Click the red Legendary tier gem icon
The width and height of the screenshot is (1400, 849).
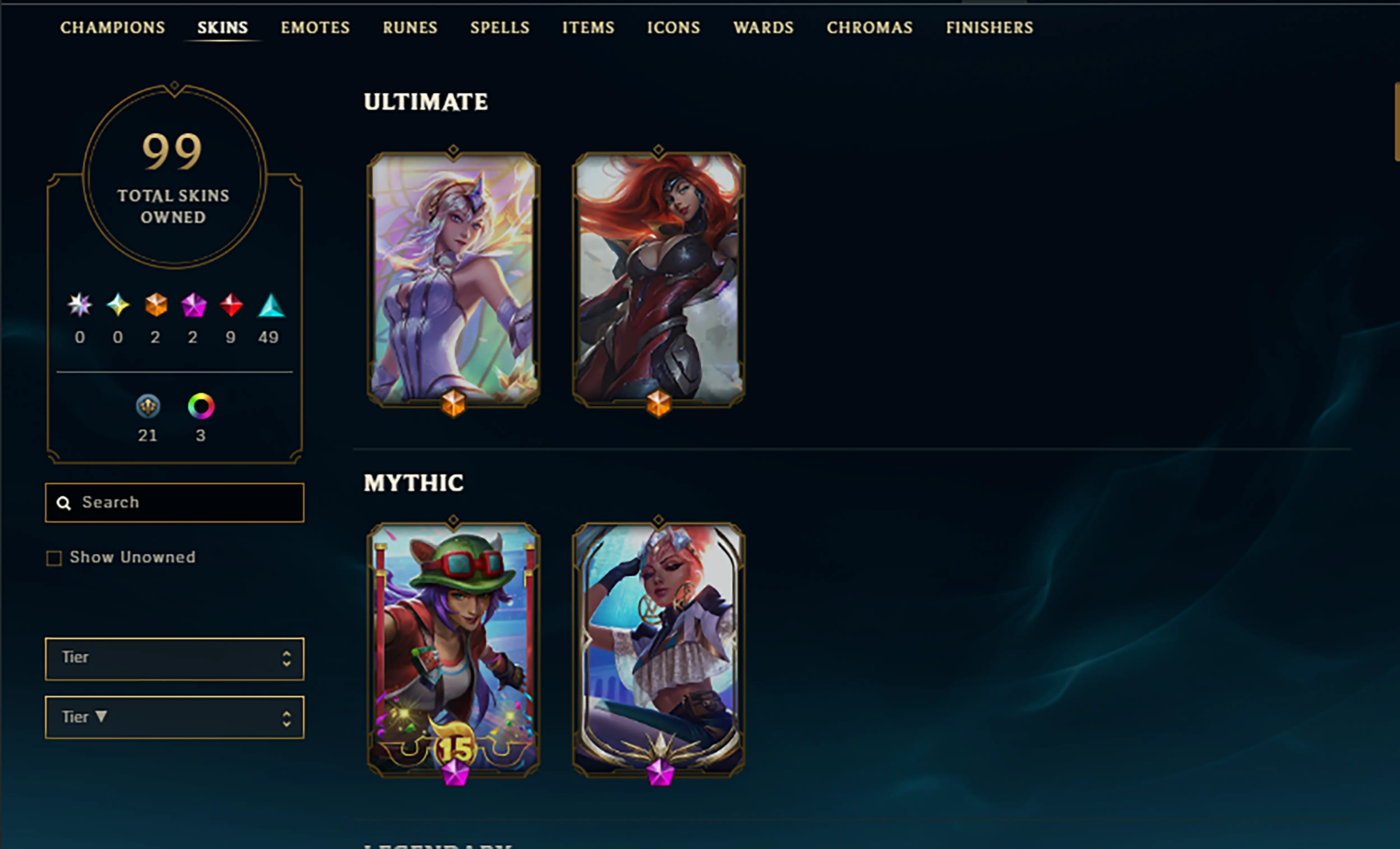pos(231,305)
